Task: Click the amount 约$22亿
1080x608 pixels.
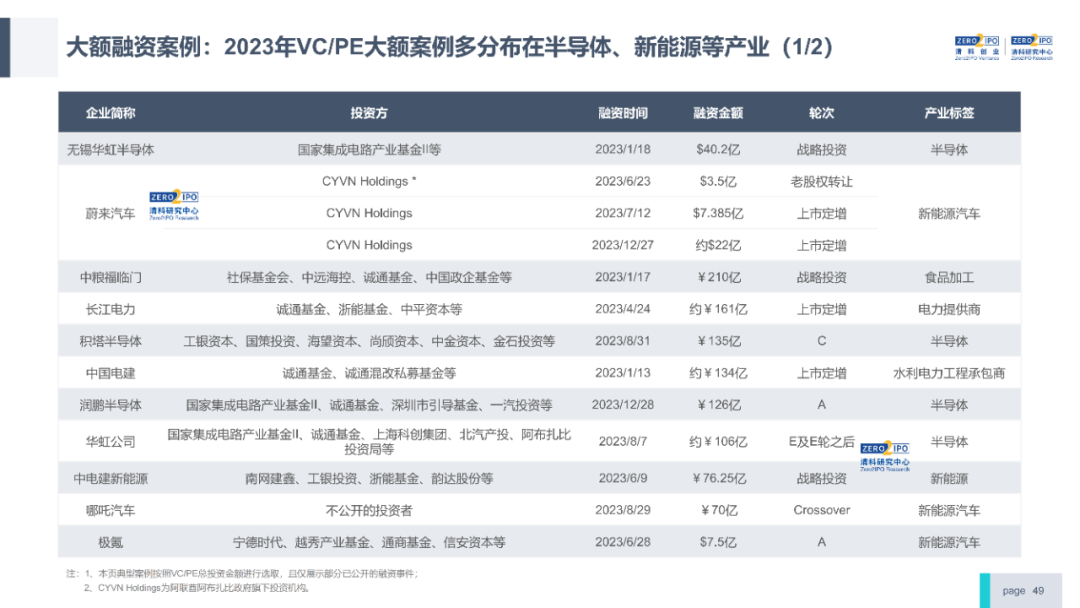Action: (718, 245)
